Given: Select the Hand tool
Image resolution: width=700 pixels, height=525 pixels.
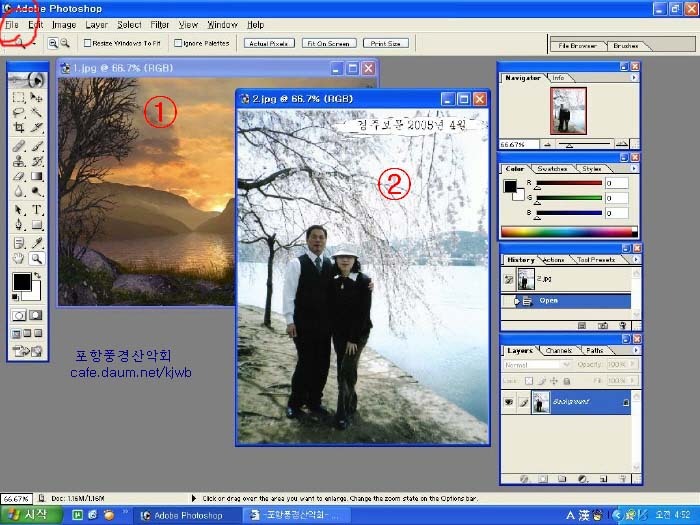Looking at the screenshot, I should point(19,258).
